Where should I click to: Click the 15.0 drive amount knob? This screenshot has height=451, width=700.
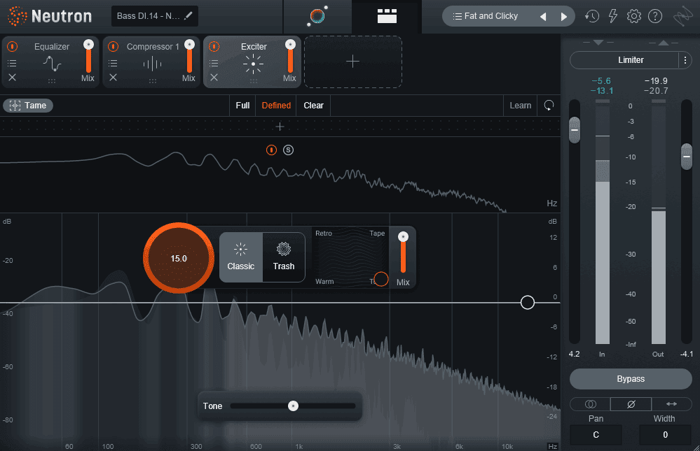click(x=179, y=258)
